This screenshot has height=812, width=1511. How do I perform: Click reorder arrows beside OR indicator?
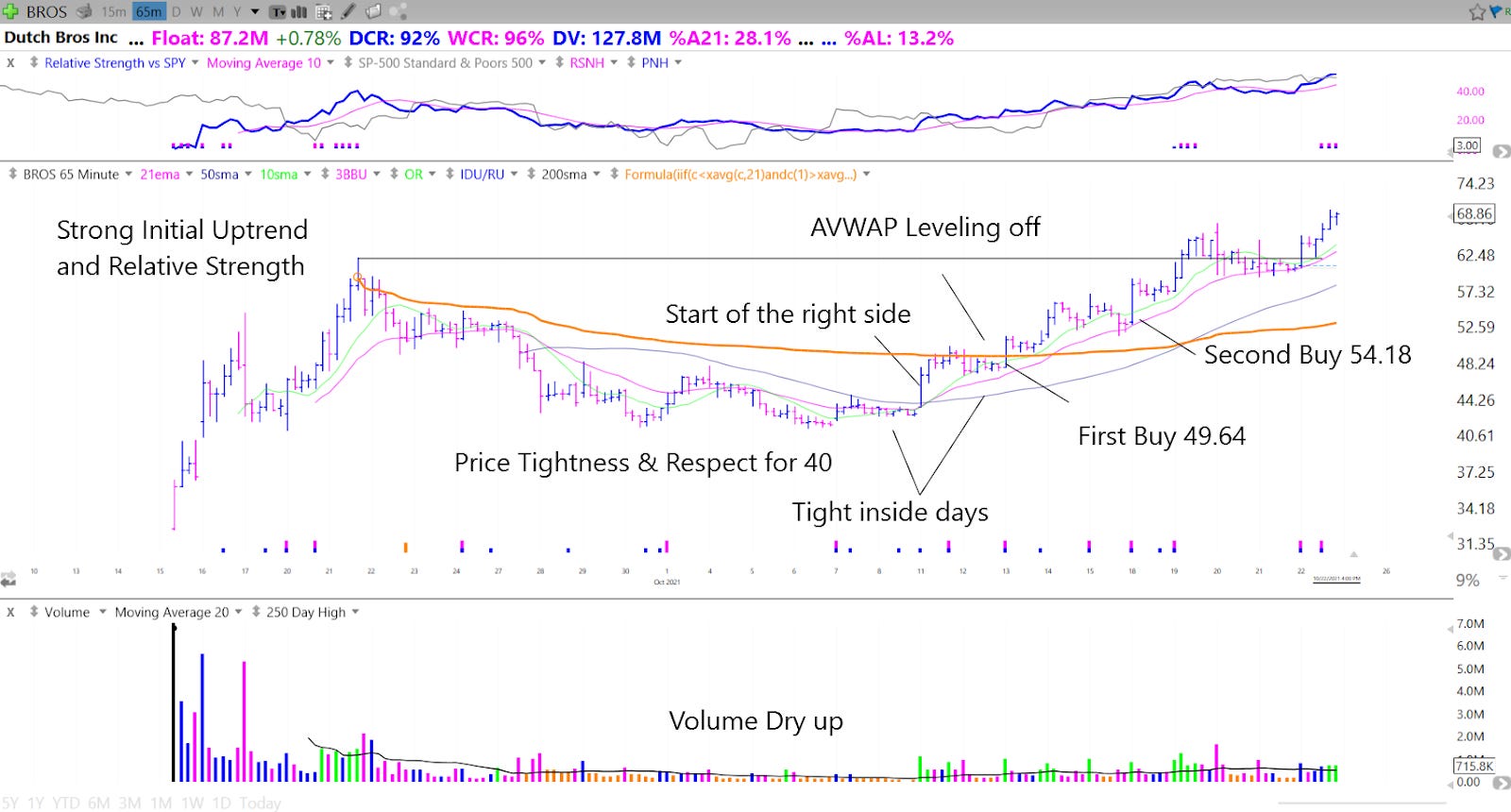(x=394, y=174)
